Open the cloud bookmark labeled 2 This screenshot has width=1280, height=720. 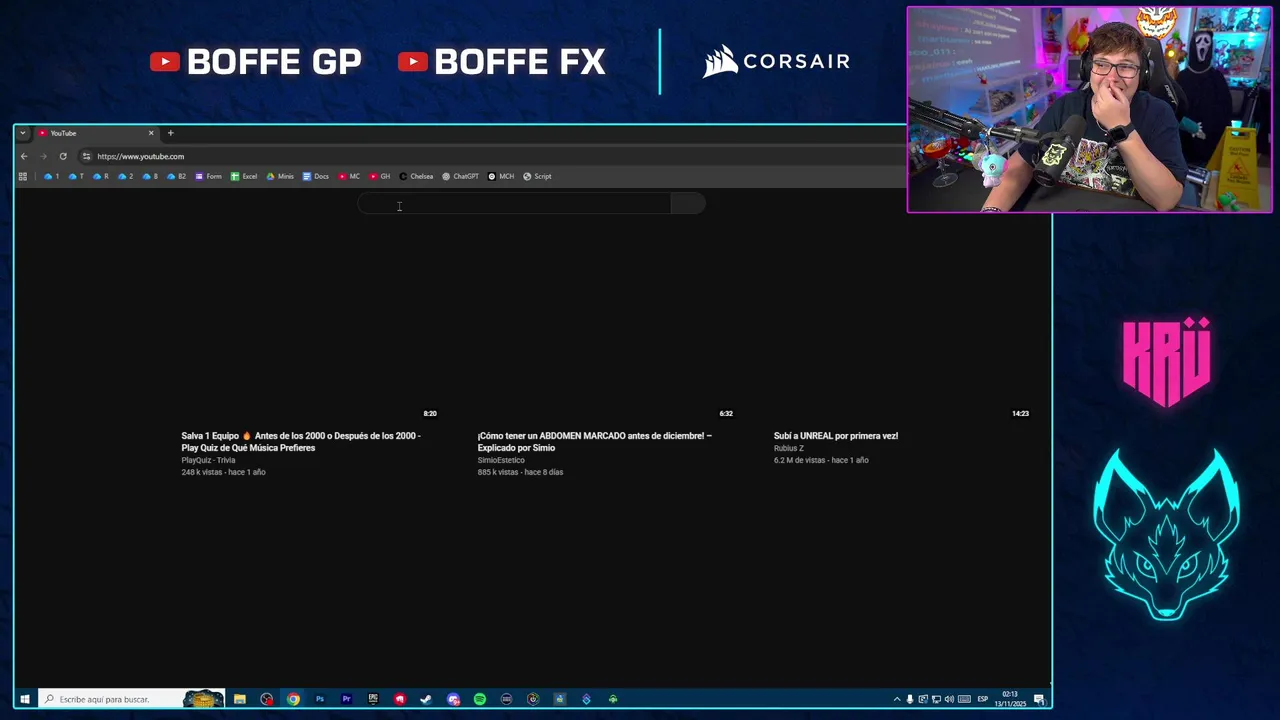[125, 176]
